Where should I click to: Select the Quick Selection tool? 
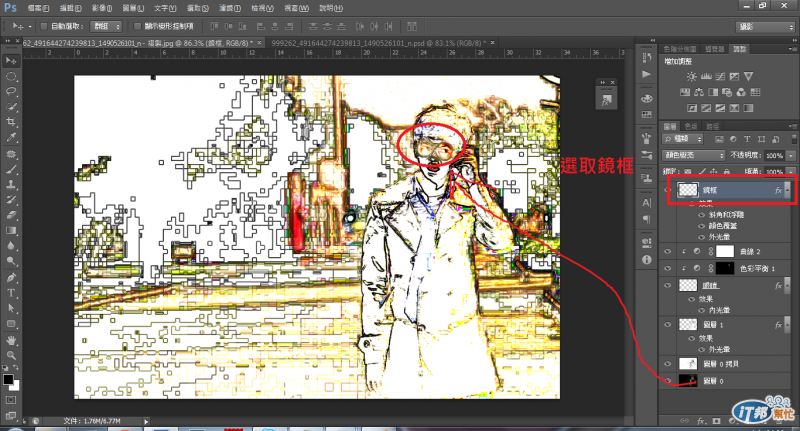coord(11,107)
